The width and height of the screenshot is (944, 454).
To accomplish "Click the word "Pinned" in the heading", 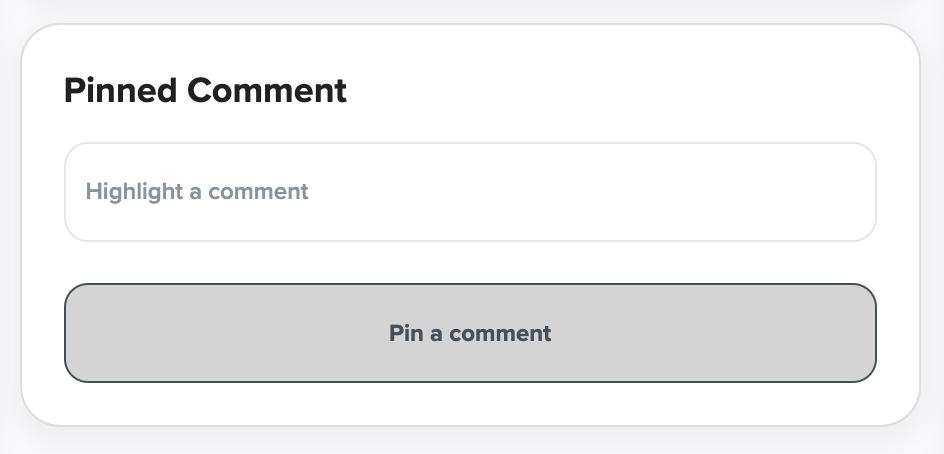I will coord(121,91).
